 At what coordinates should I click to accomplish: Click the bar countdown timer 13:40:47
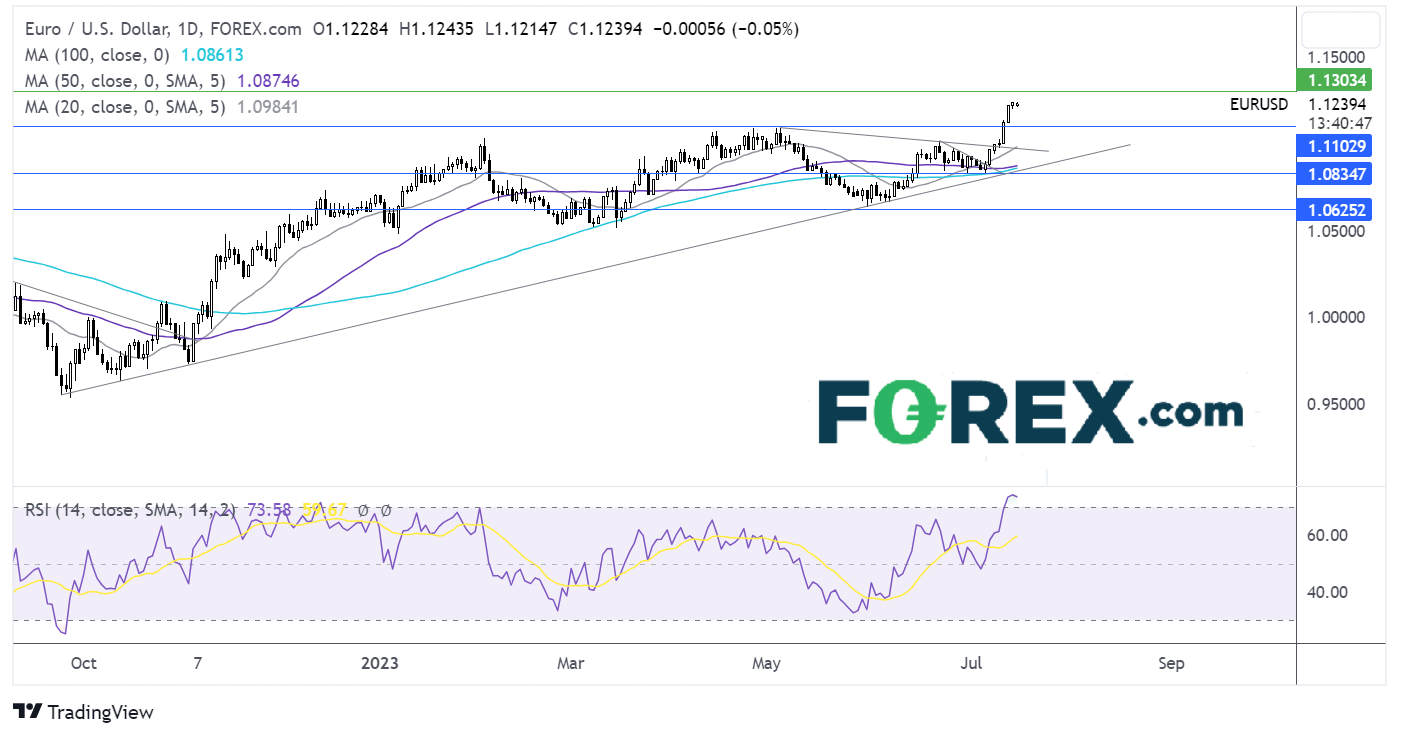[x=1338, y=123]
